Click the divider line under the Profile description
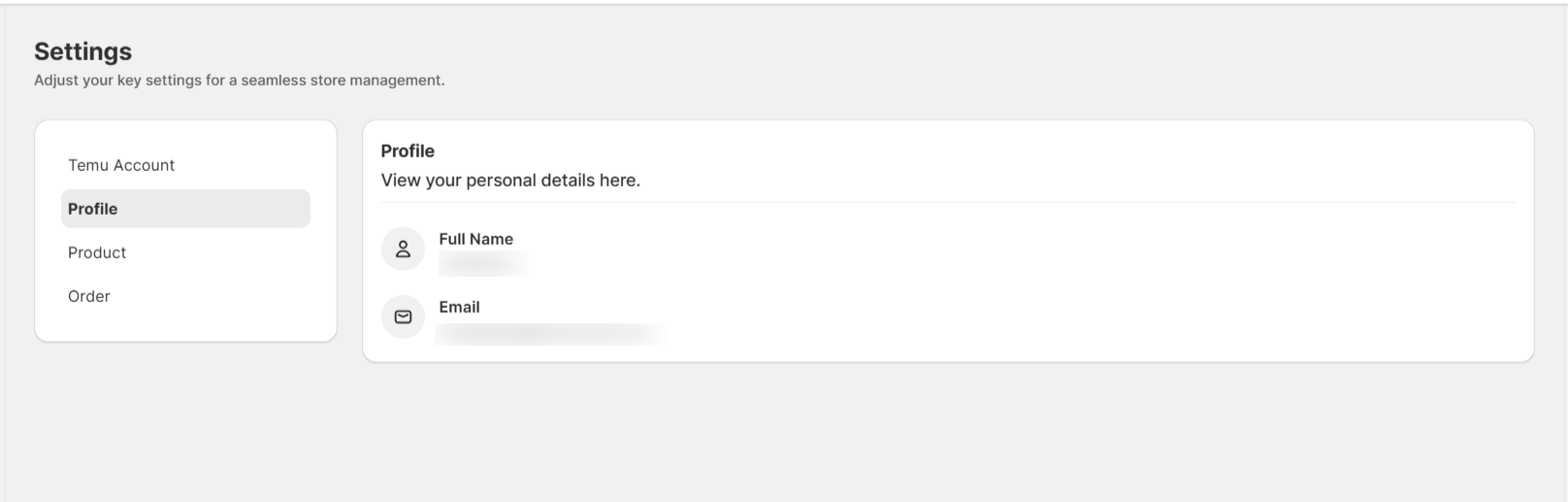The height and width of the screenshot is (502, 1568). 947,202
